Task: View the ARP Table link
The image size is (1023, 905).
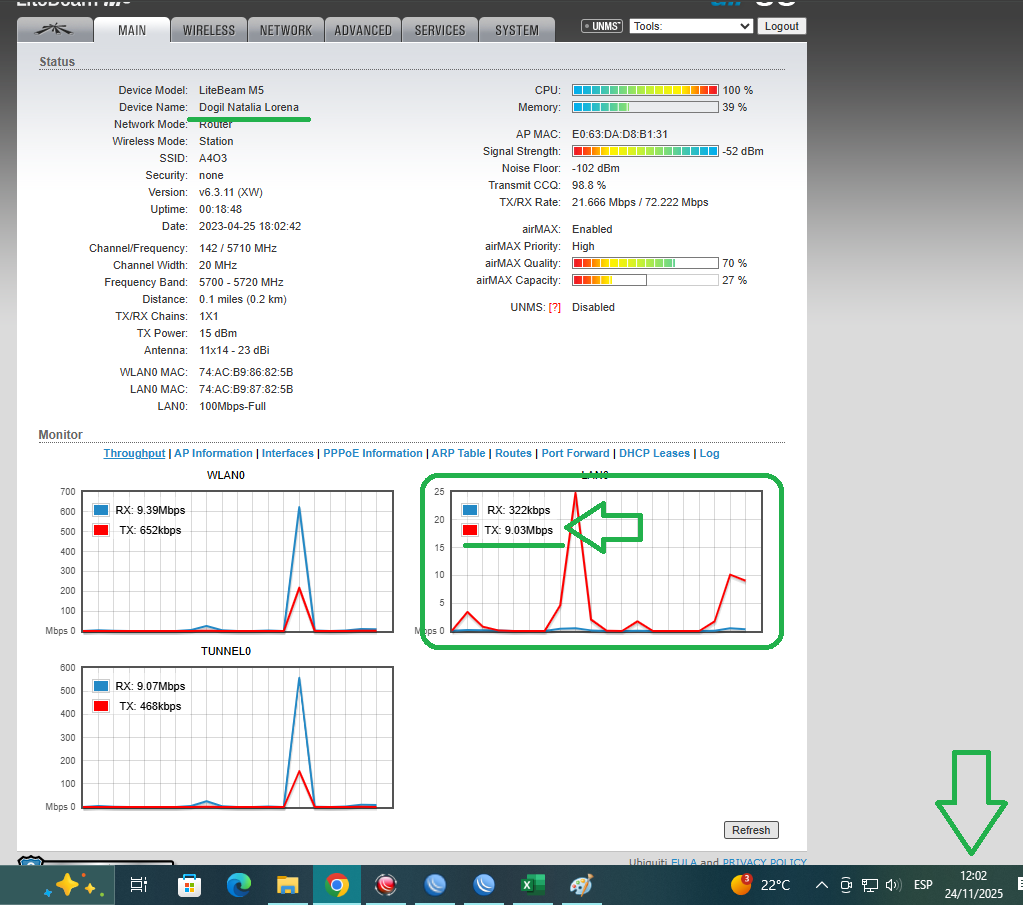Action: [458, 453]
